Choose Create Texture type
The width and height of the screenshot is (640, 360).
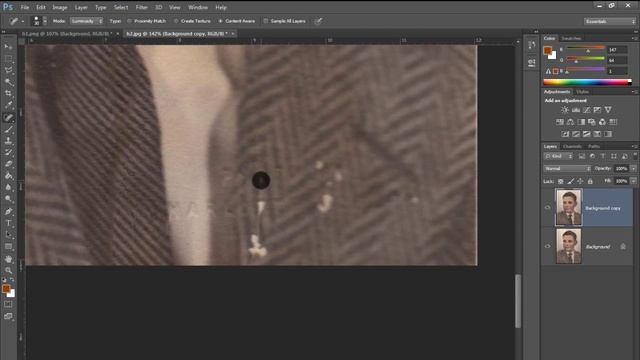click(x=192, y=21)
